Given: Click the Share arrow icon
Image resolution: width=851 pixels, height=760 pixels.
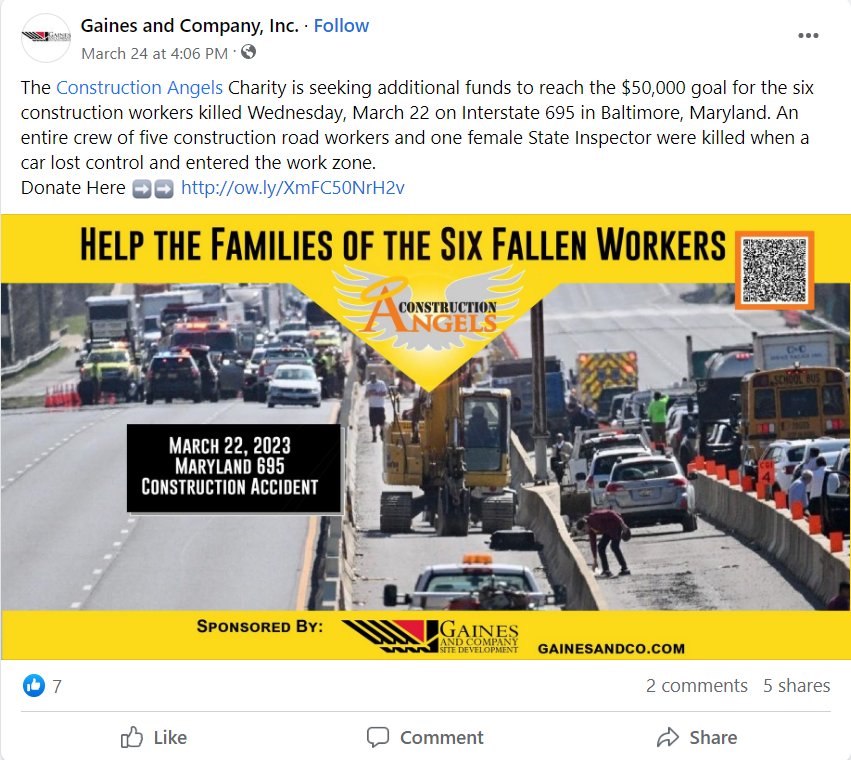Looking at the screenshot, I should pos(668,737).
